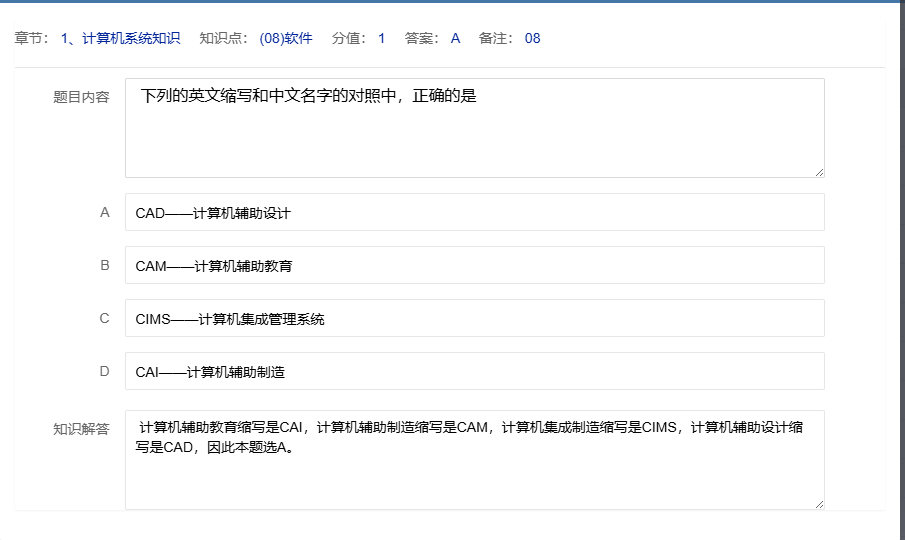Click the 题目内容 field label

(x=81, y=98)
